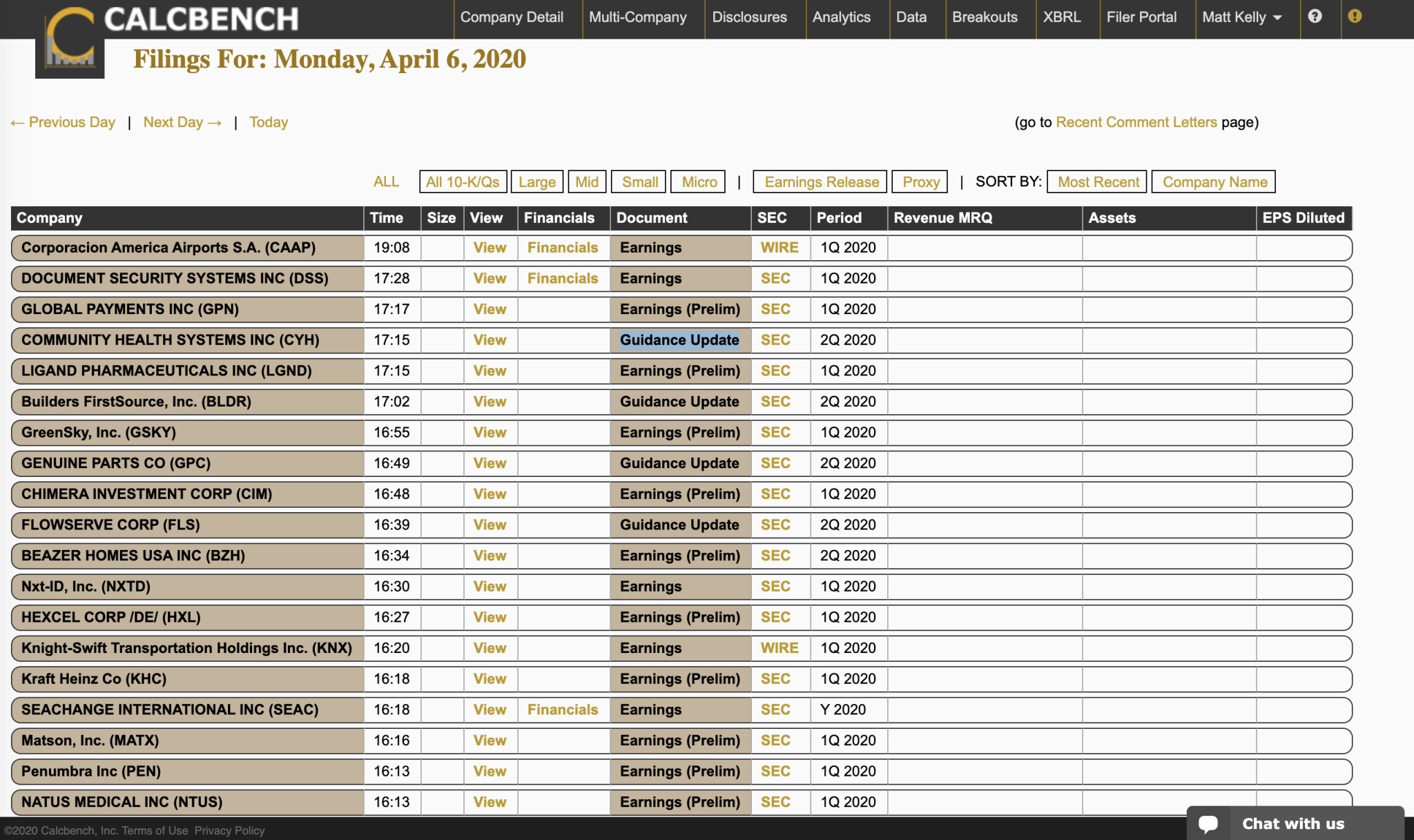Open the Company Detail menu
This screenshot has height=840, width=1414.
coord(512,17)
